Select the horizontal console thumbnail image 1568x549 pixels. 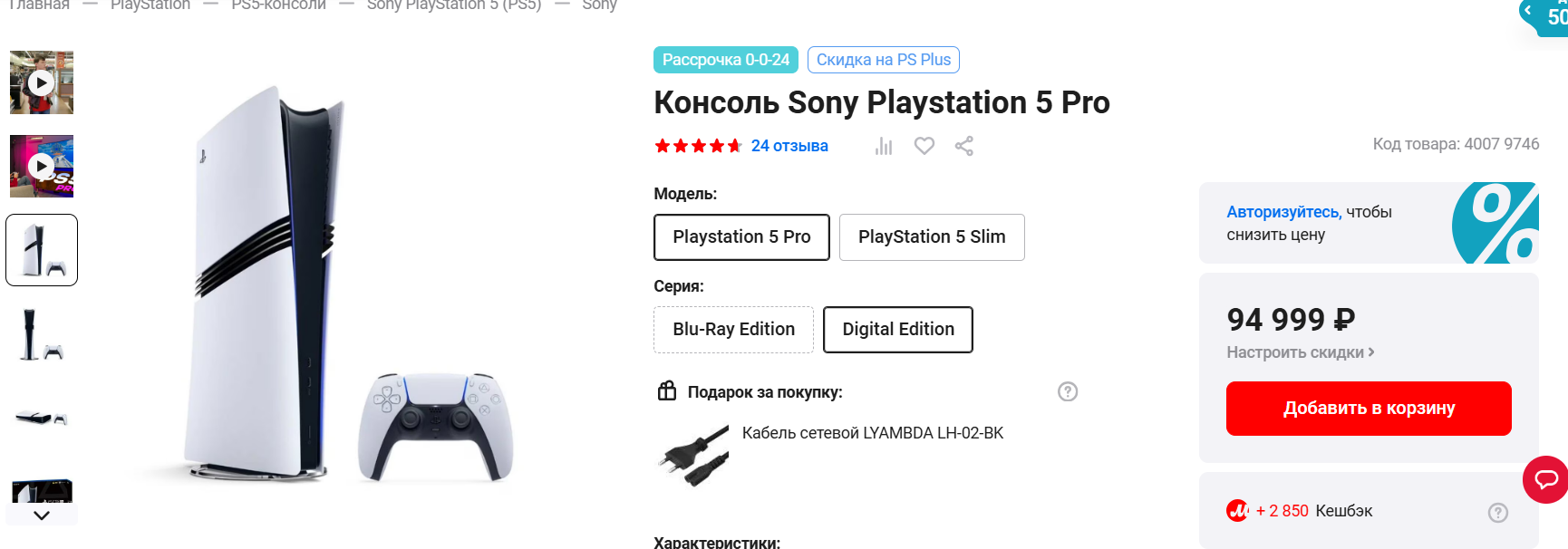pos(41,418)
